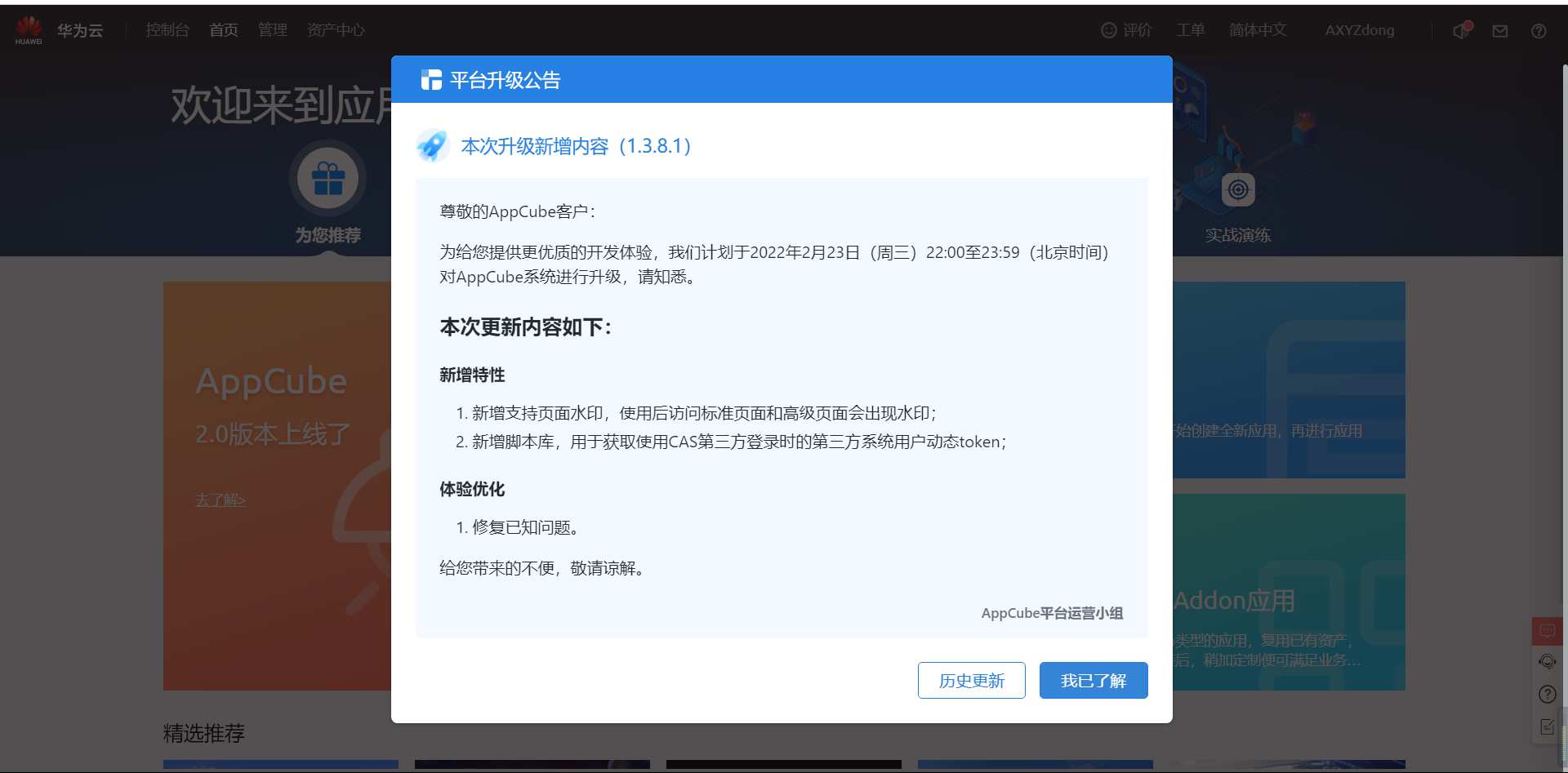This screenshot has height=773, width=1568.
Task: Open the customer service headset side icon
Action: [x=1547, y=661]
